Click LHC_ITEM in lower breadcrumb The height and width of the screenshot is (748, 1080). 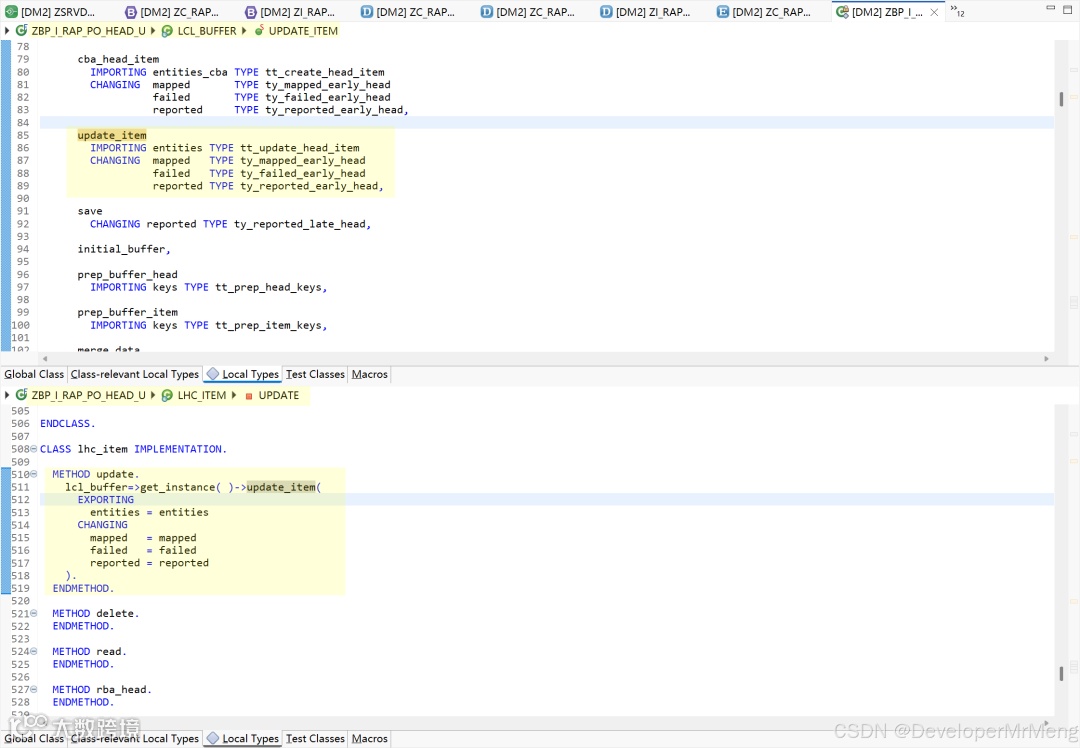(x=202, y=395)
